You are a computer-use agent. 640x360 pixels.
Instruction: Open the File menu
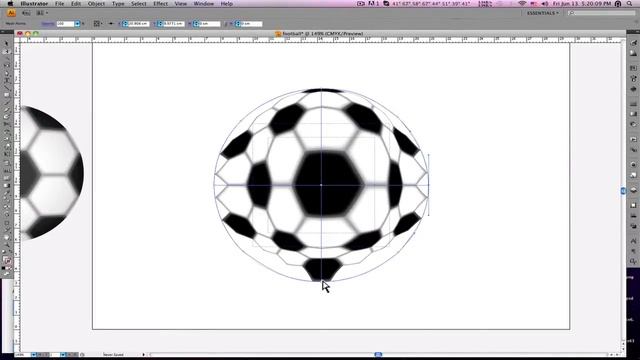tap(60, 4)
